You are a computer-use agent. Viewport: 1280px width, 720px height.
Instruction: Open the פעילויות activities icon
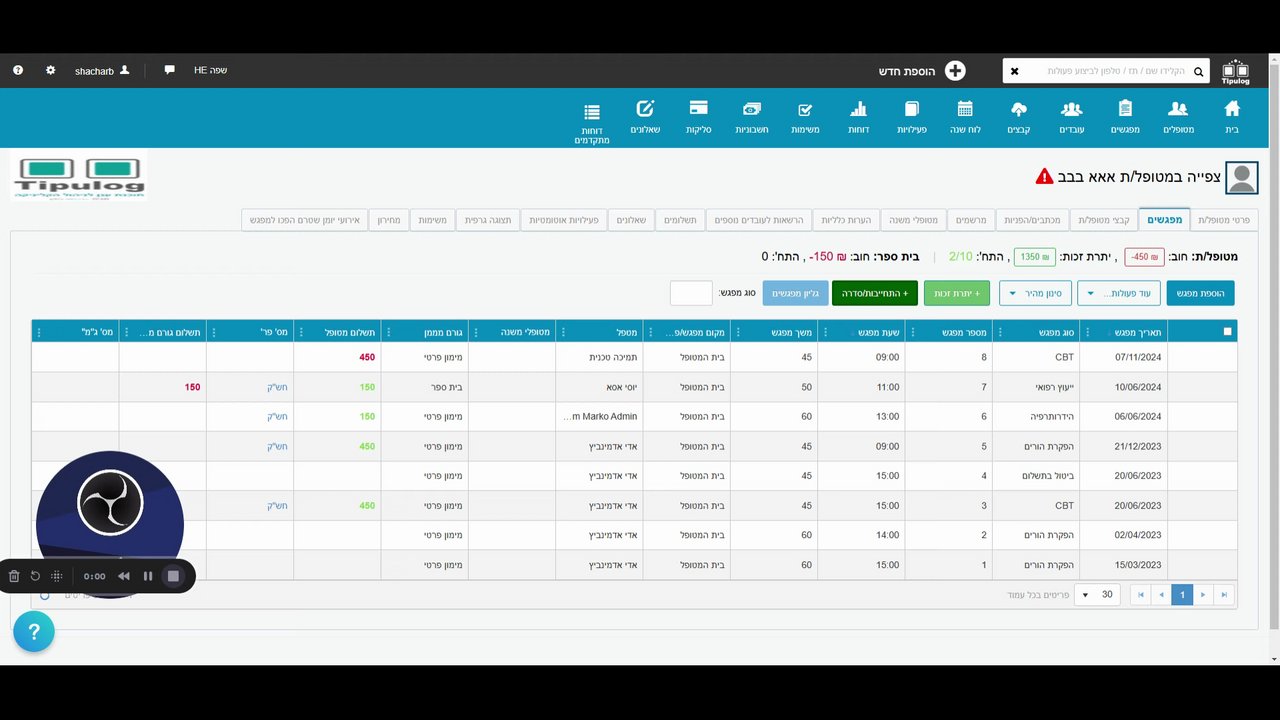pos(912,109)
